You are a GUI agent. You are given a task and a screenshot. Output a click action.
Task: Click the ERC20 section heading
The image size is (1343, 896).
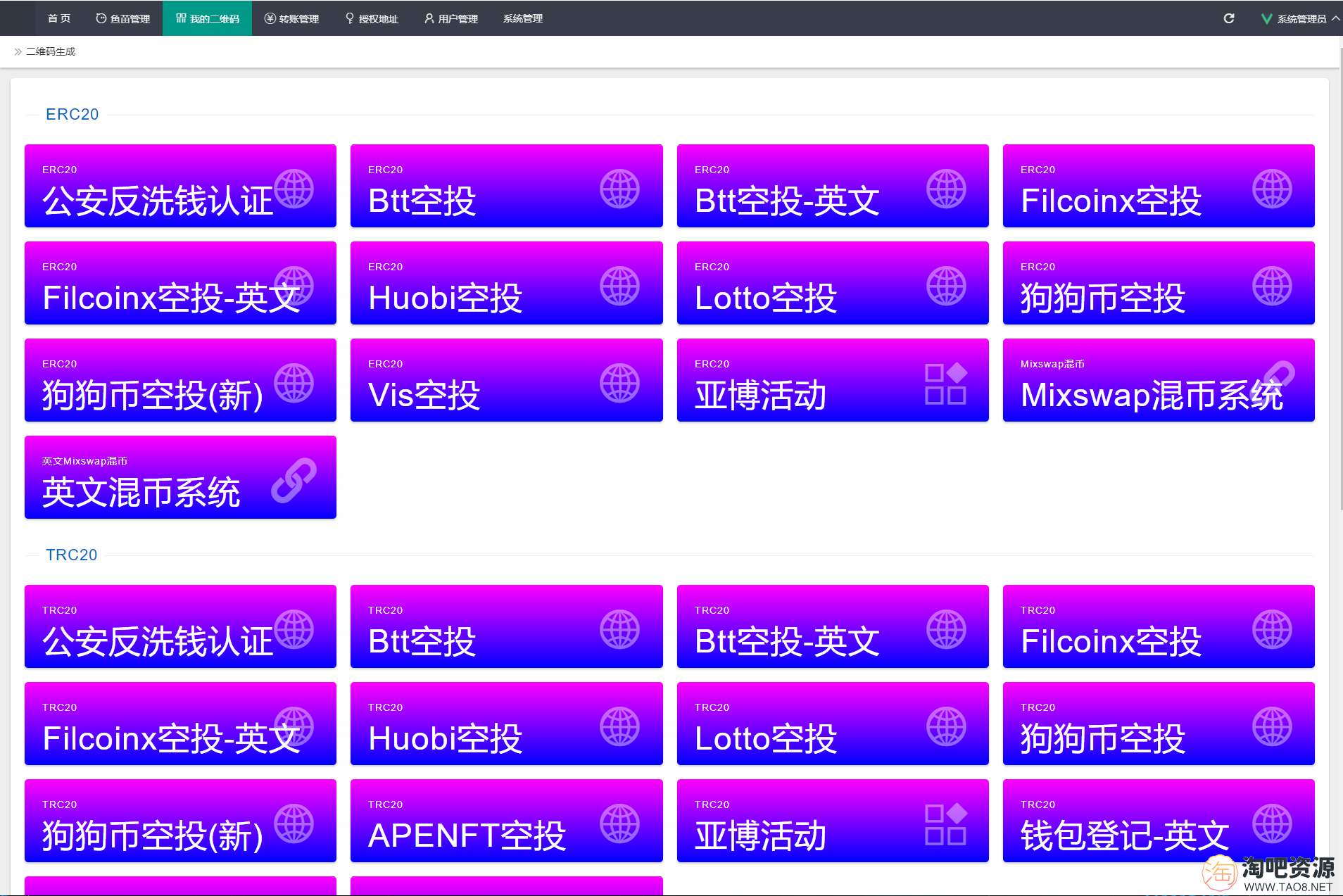(72, 114)
